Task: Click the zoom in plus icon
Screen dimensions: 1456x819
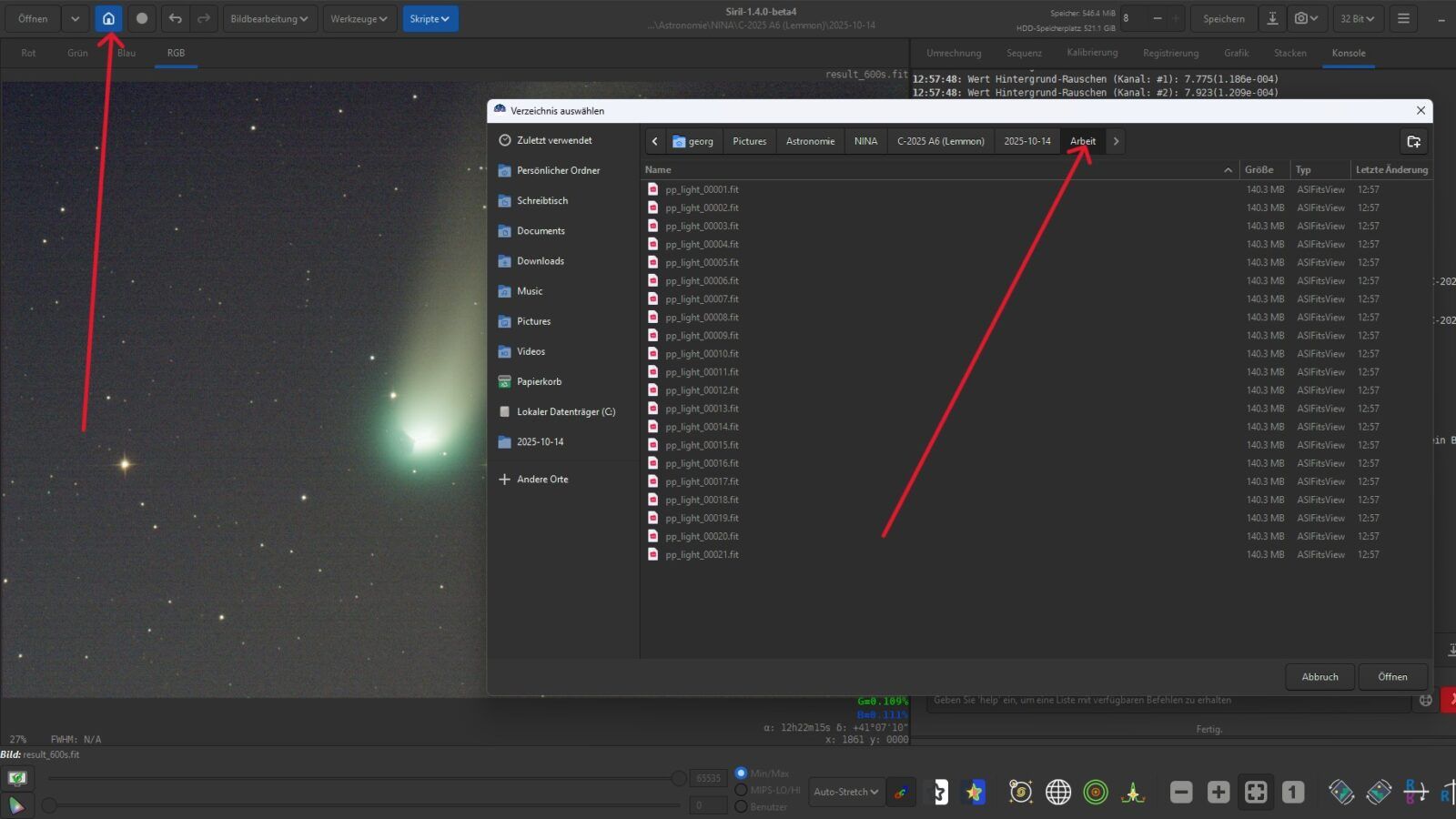Action: pyautogui.click(x=1218, y=792)
